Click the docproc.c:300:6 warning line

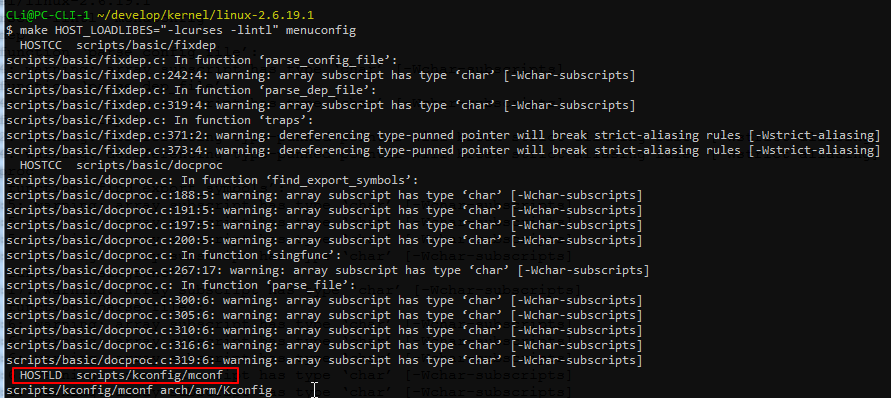coord(324,300)
